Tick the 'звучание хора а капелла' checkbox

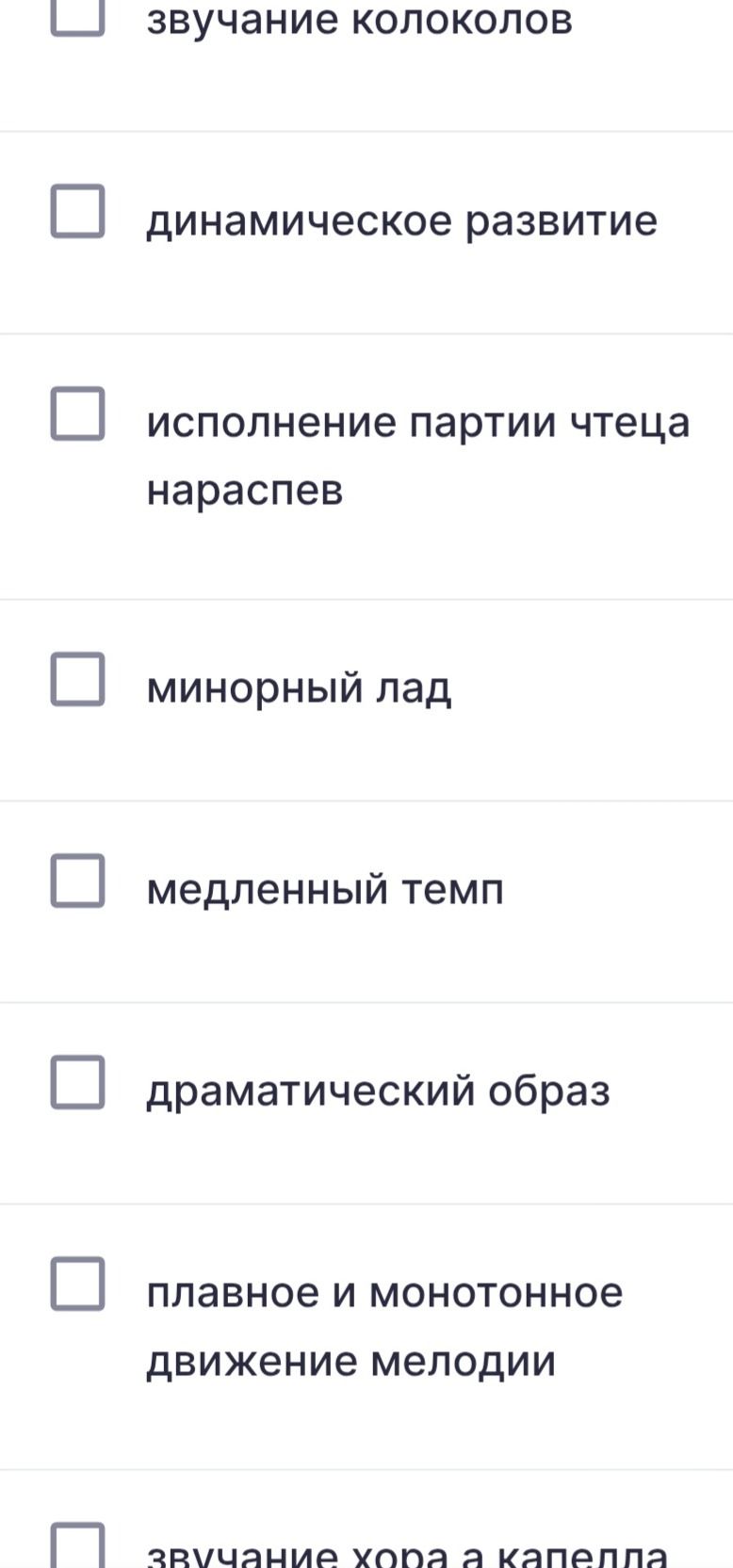pos(77,1546)
